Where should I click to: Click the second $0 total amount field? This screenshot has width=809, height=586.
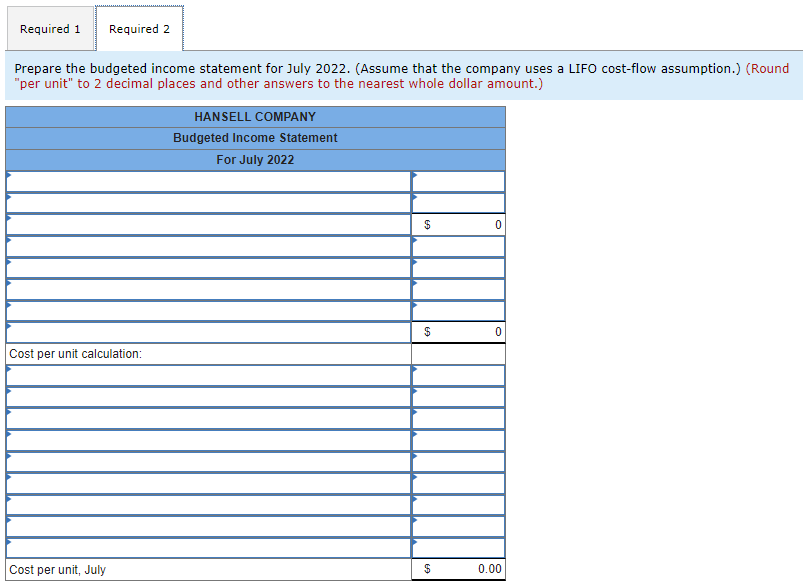(x=460, y=331)
